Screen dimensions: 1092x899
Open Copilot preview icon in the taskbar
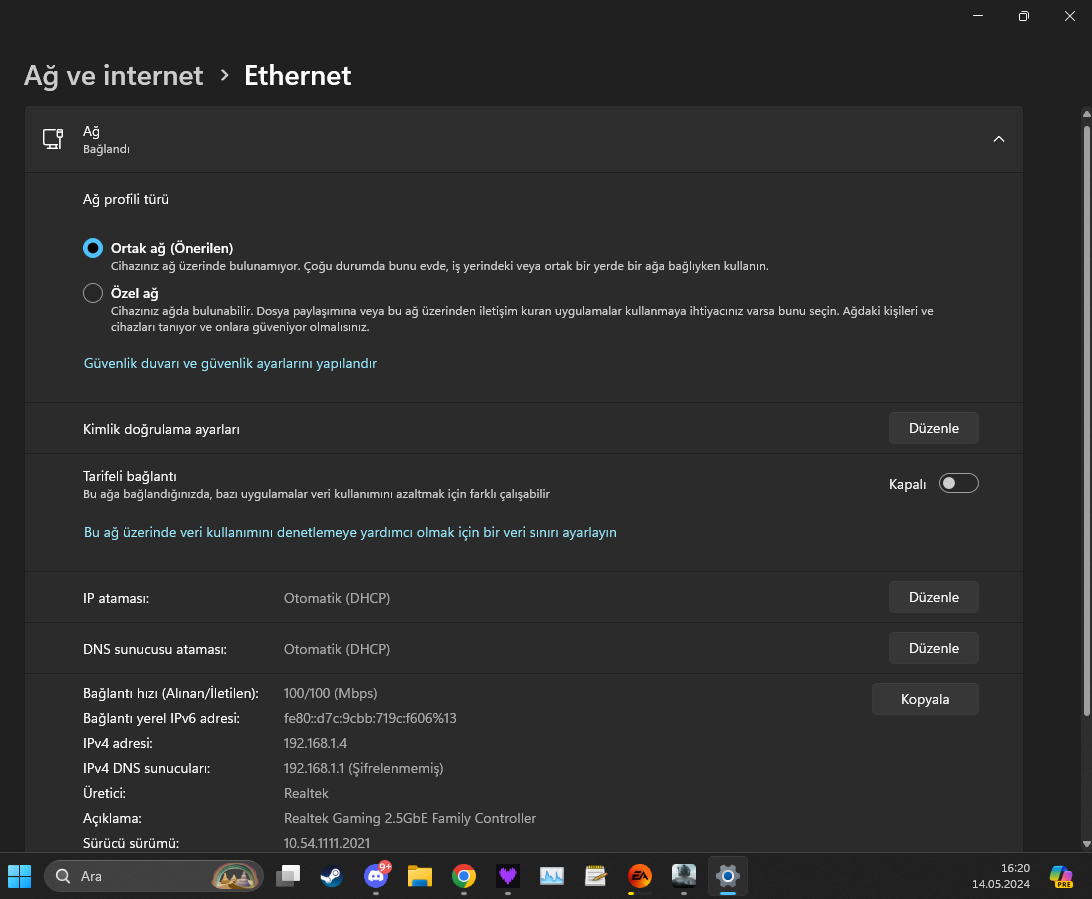click(x=1060, y=876)
